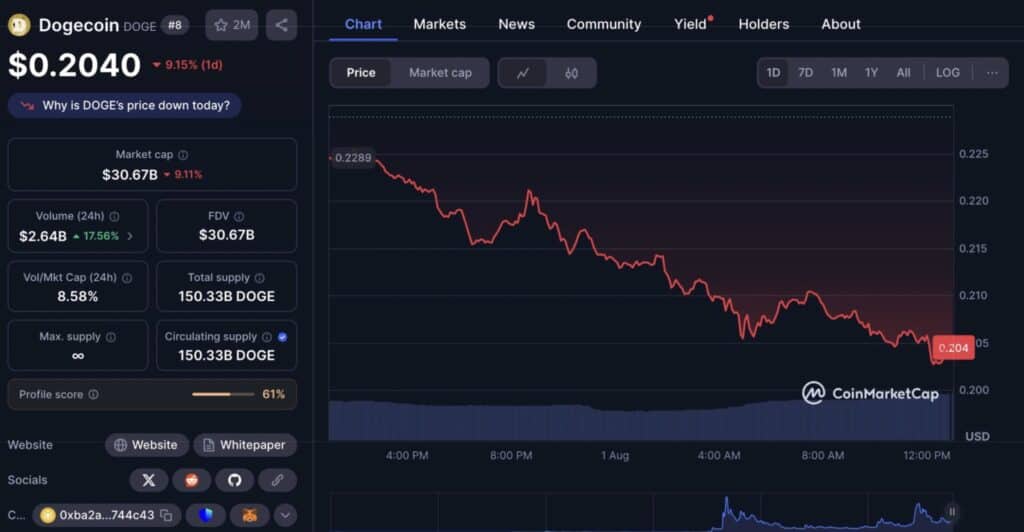Open Dogecoin's Reddit social link
The height and width of the screenshot is (532, 1024).
click(191, 480)
